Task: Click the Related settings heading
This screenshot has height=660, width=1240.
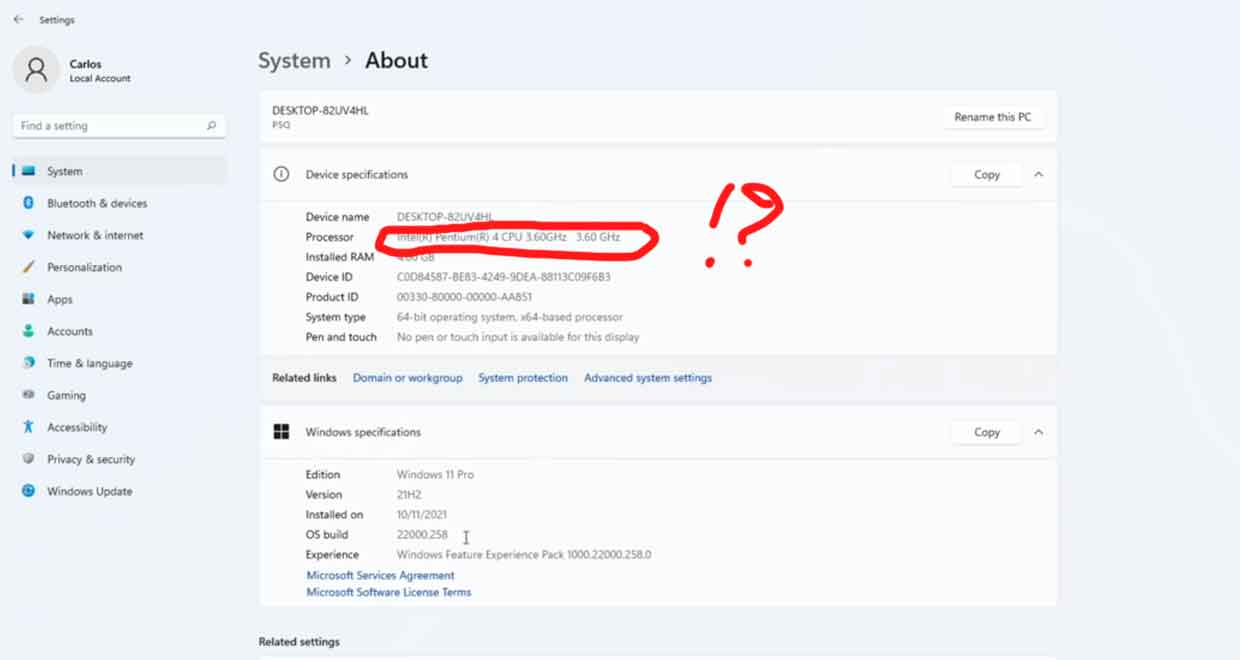Action: 299,642
